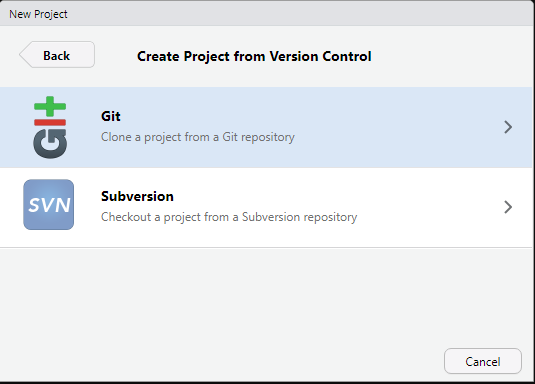Choose "Clone a project from a Git repository"
535x384 pixels.
click(x=198, y=137)
